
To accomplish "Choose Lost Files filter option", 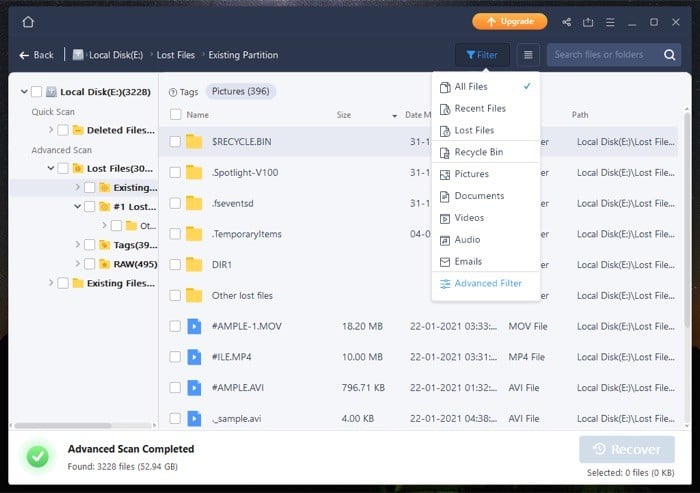I will pyautogui.click(x=486, y=130).
